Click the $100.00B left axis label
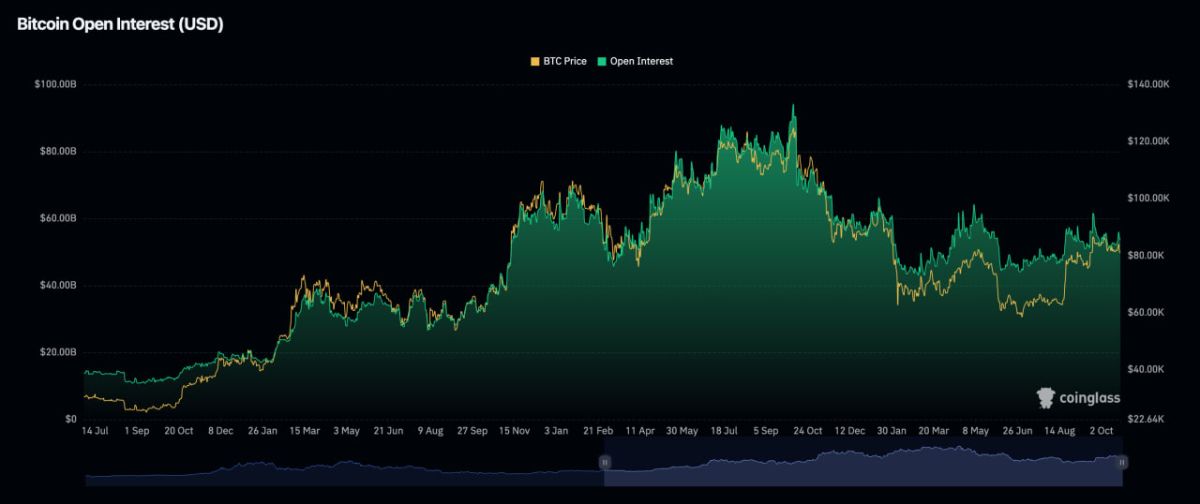Screen dimensions: 1200x504 pyautogui.click(x=56, y=85)
